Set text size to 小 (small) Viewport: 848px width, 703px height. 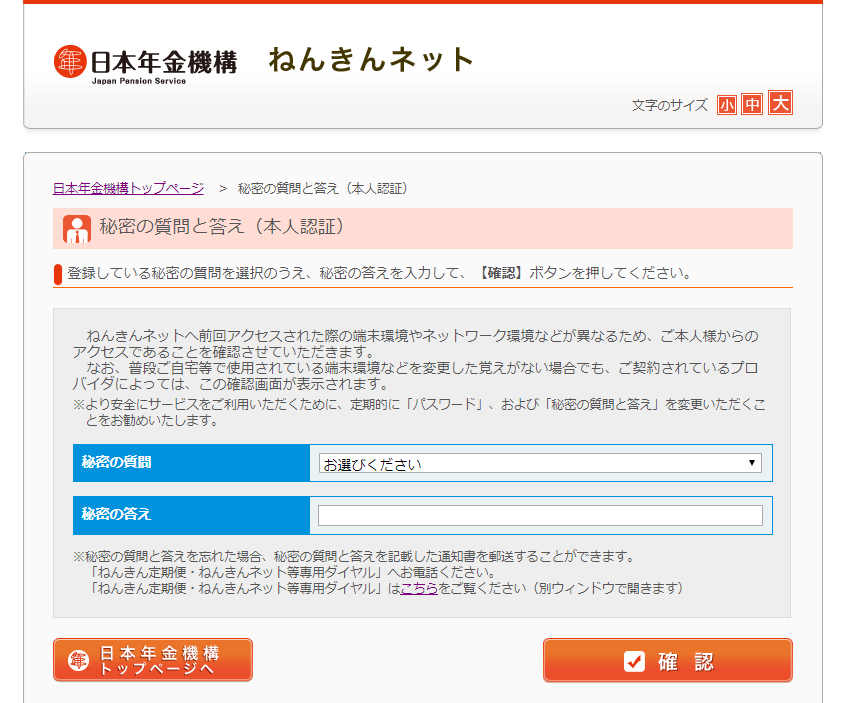pyautogui.click(x=726, y=104)
